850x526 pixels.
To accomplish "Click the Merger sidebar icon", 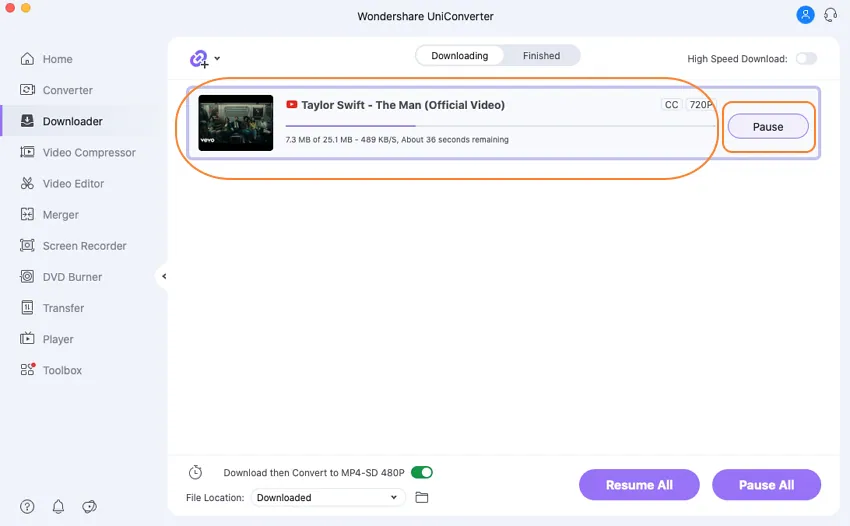I will [x=27, y=215].
